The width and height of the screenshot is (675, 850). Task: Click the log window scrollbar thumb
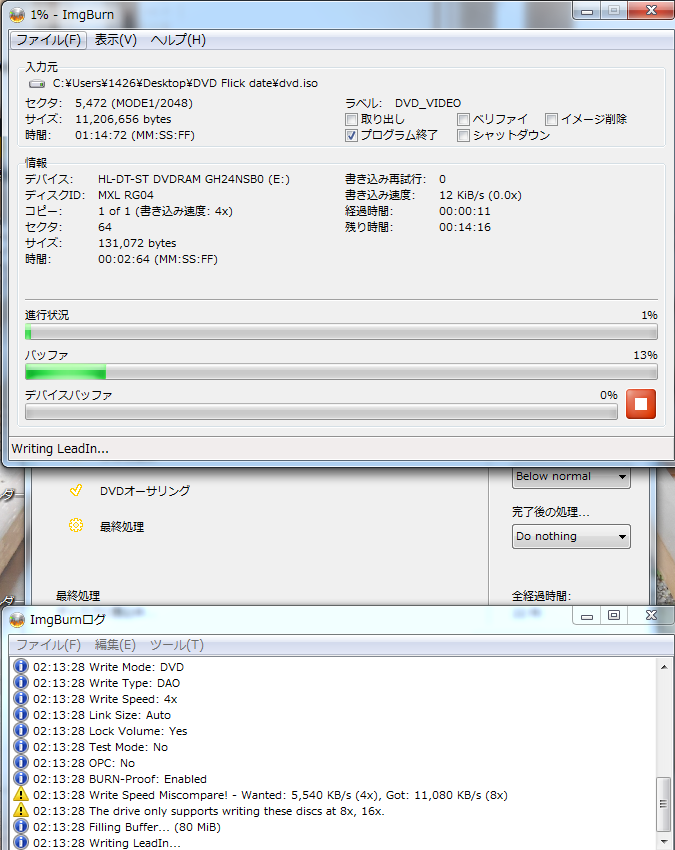[664, 804]
